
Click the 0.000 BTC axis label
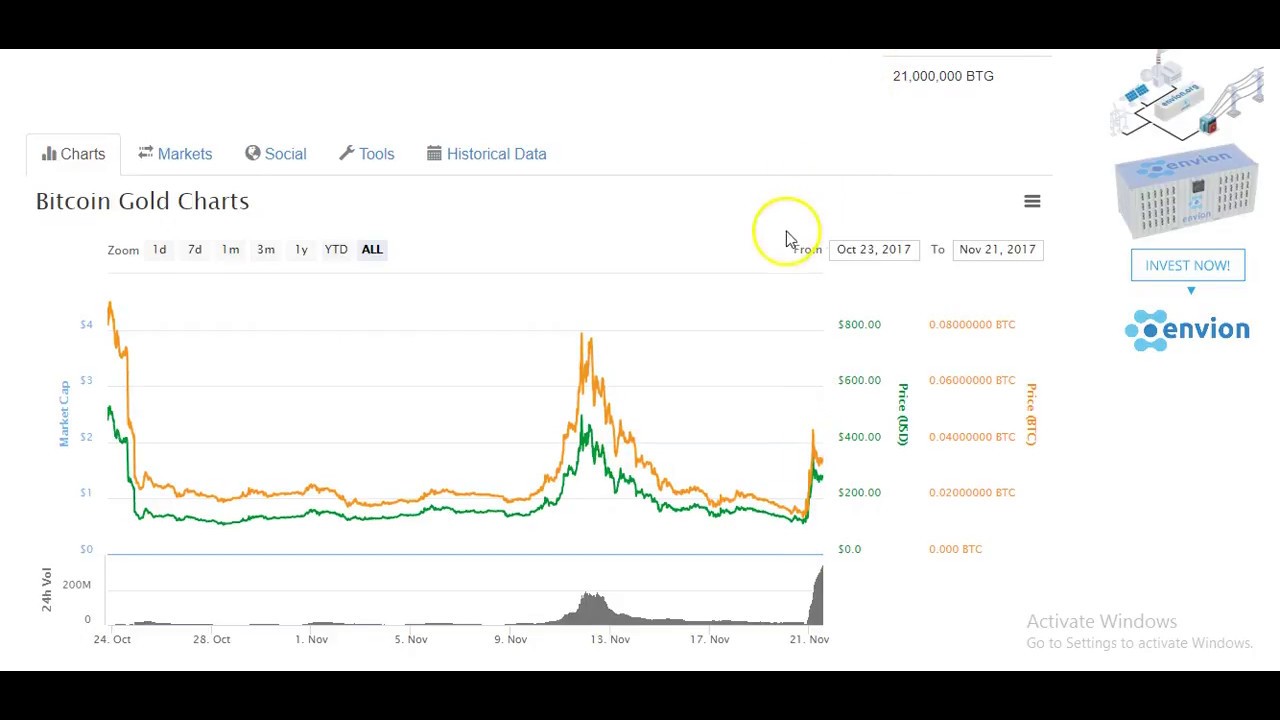coord(955,549)
